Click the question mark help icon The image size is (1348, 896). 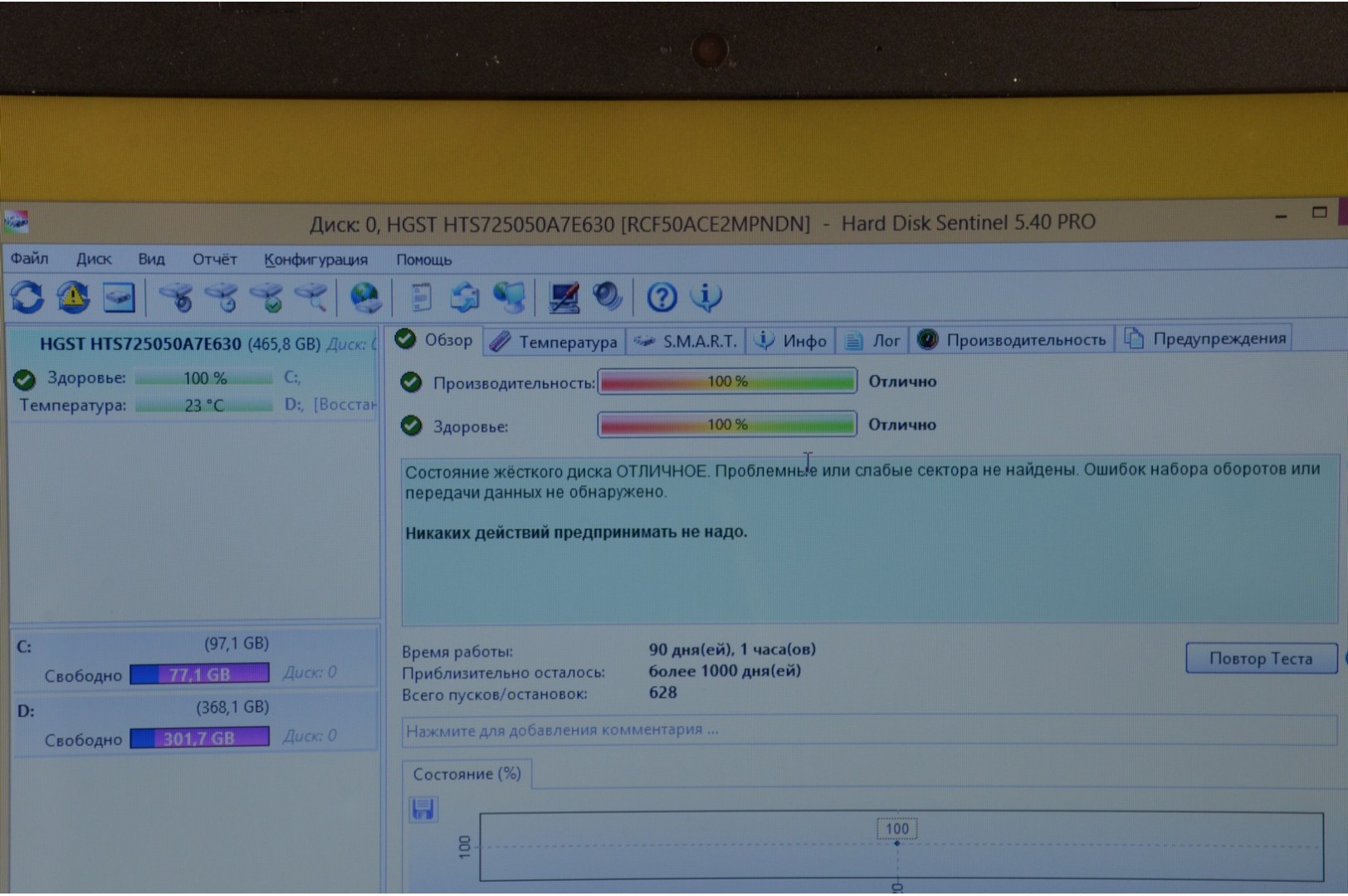coord(662,297)
